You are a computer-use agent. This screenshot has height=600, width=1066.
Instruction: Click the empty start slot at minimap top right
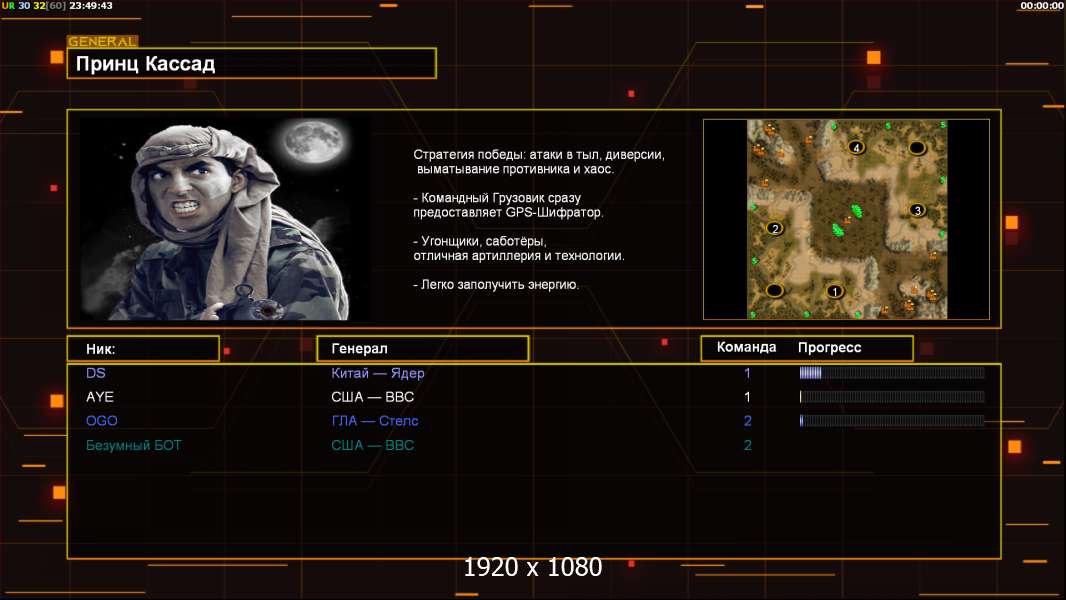click(917, 147)
